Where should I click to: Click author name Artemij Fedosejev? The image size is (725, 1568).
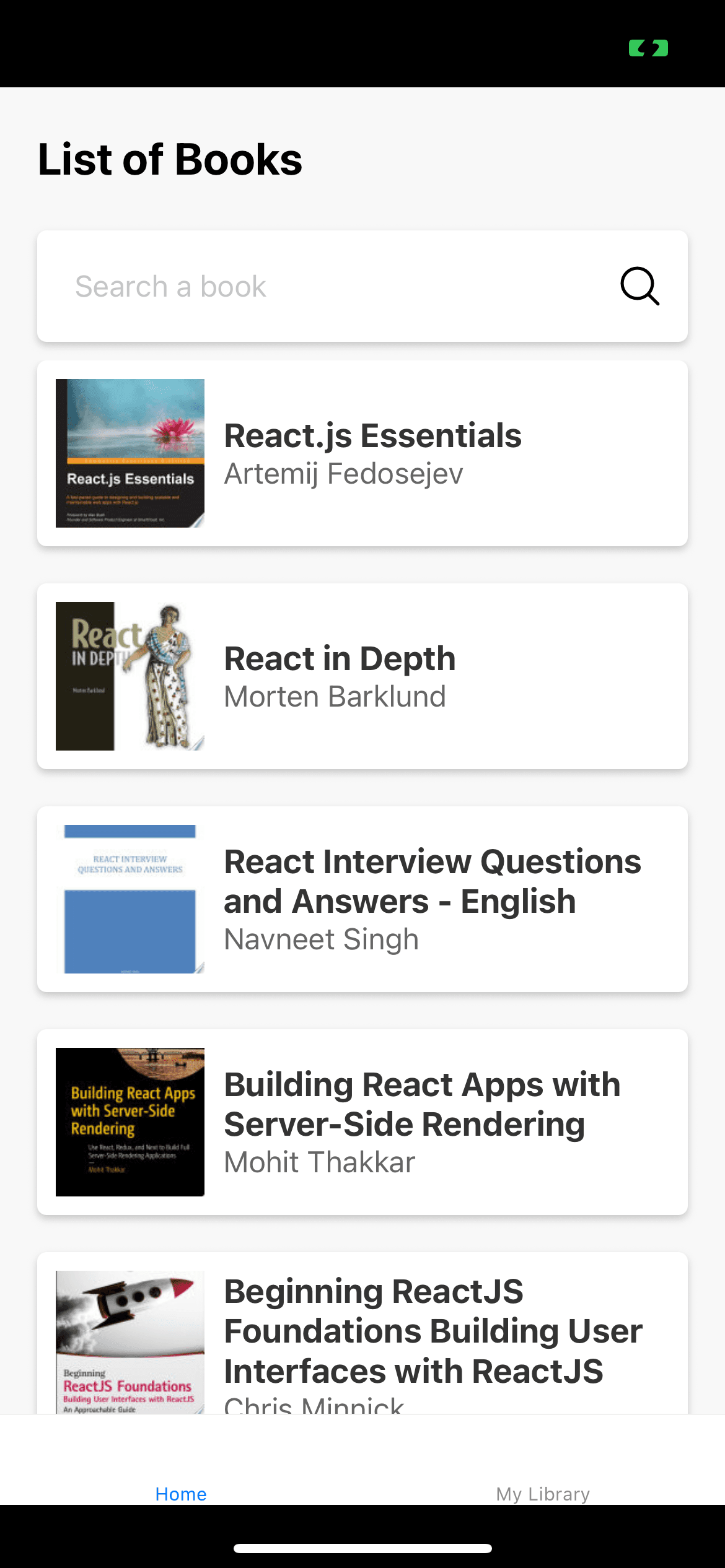[343, 474]
